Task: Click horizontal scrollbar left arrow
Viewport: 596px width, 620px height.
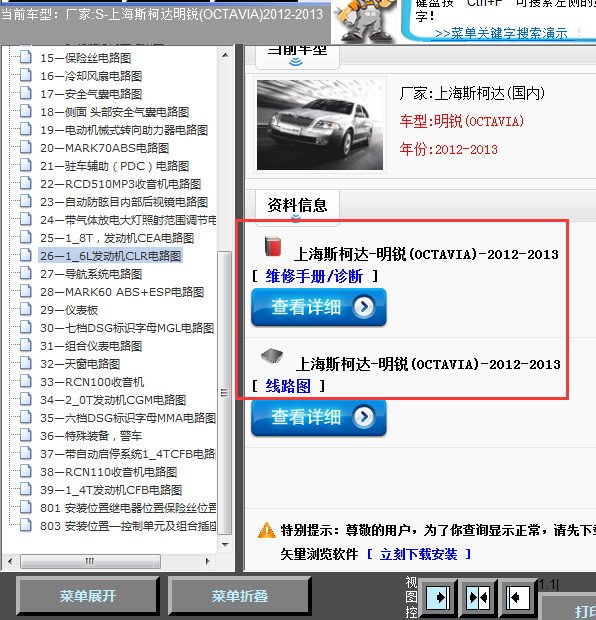Action: 10,561
